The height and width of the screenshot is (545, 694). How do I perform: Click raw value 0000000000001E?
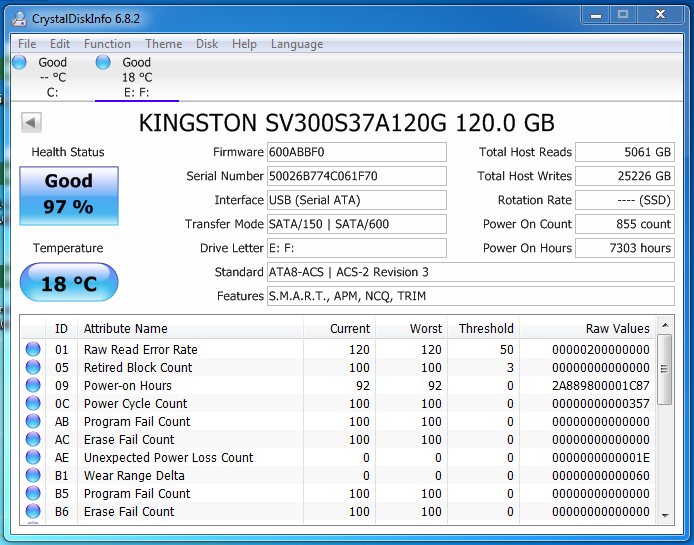click(601, 457)
